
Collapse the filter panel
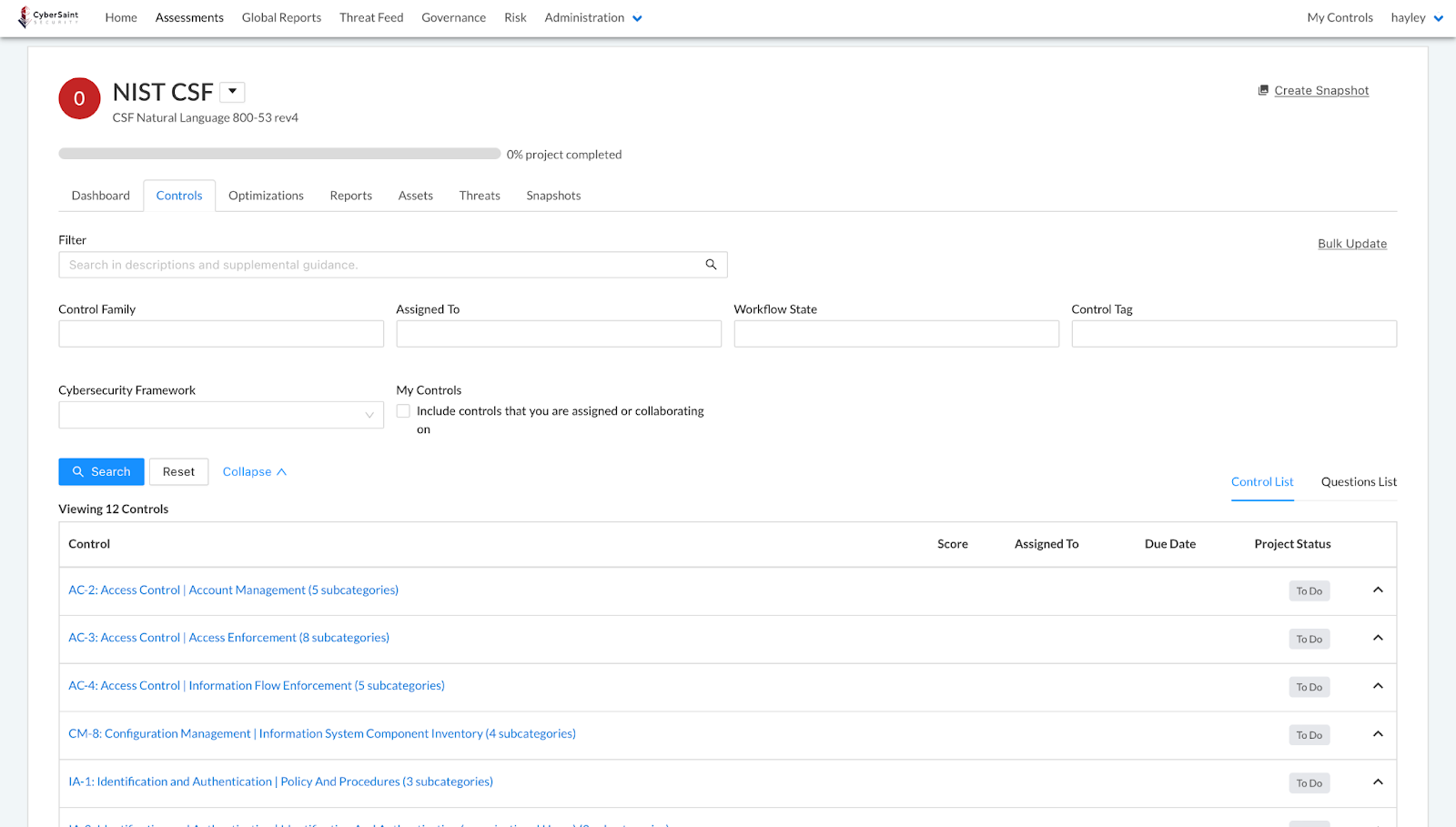[x=255, y=471]
